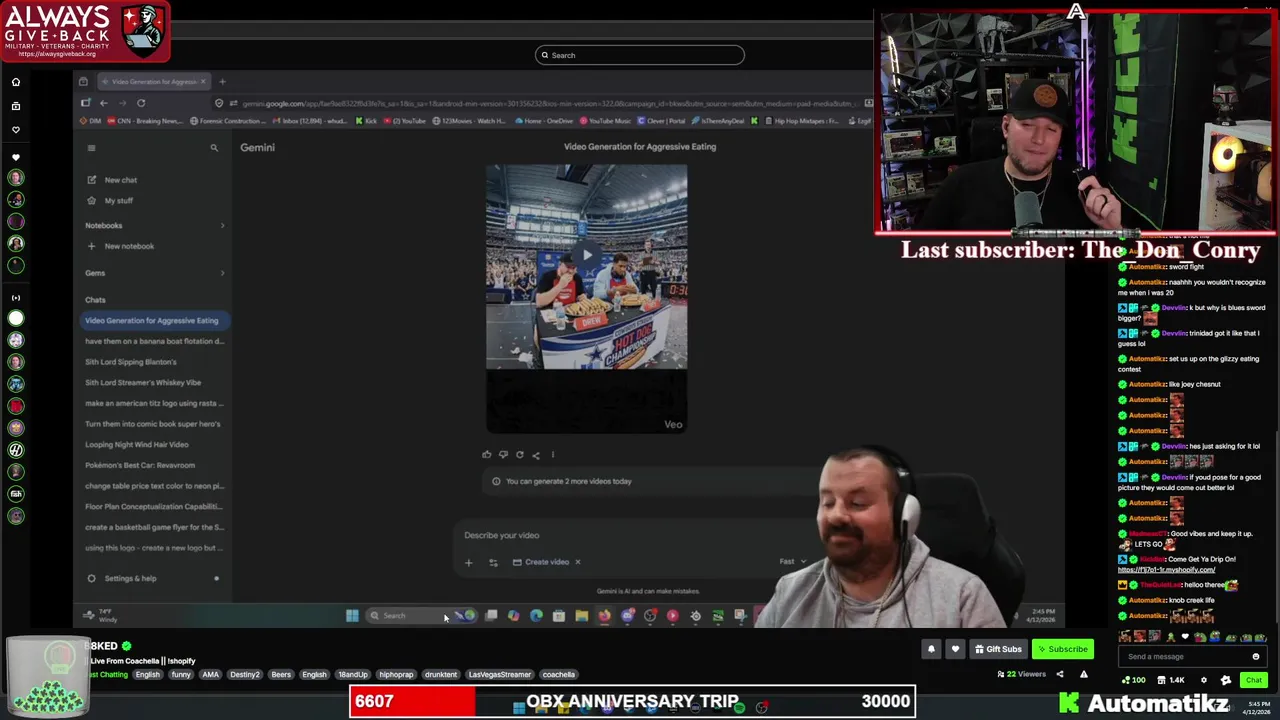The width and height of the screenshot is (1280, 720).
Task: Regenerate the video response
Action: pyautogui.click(x=519, y=455)
